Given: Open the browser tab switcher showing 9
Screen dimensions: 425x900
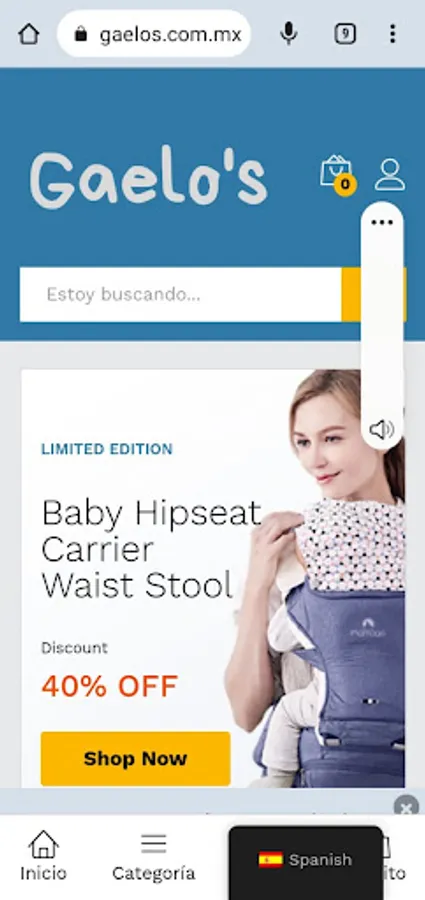Looking at the screenshot, I should [x=345, y=34].
